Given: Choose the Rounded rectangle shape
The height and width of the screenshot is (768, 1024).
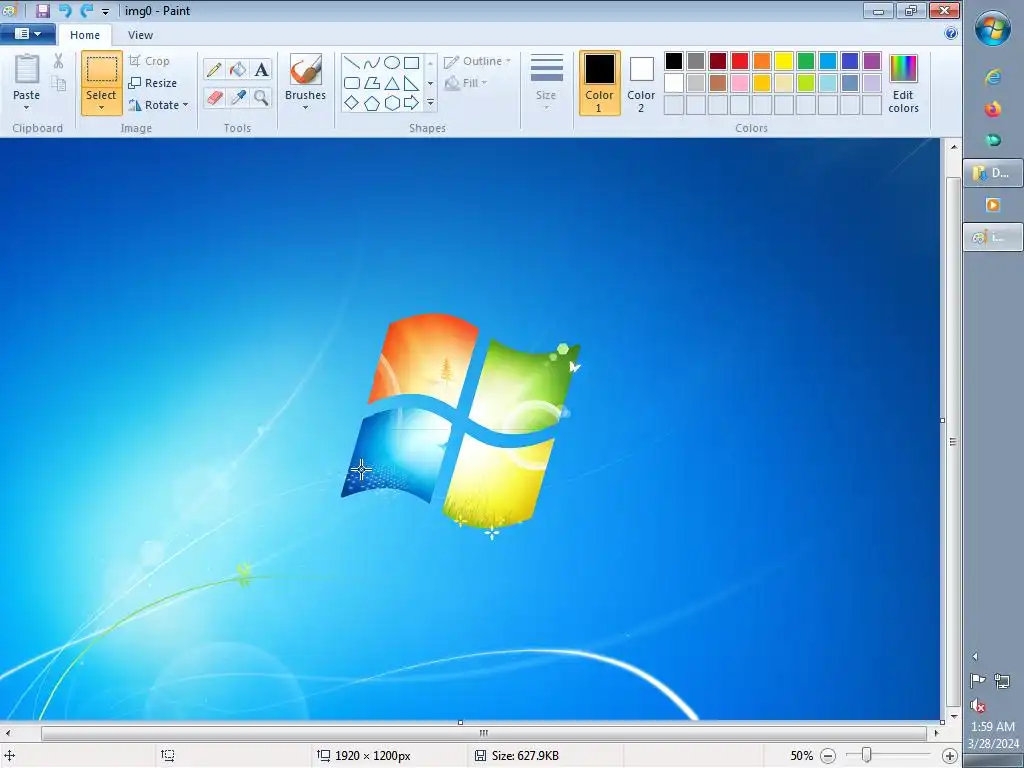Looking at the screenshot, I should tap(351, 83).
